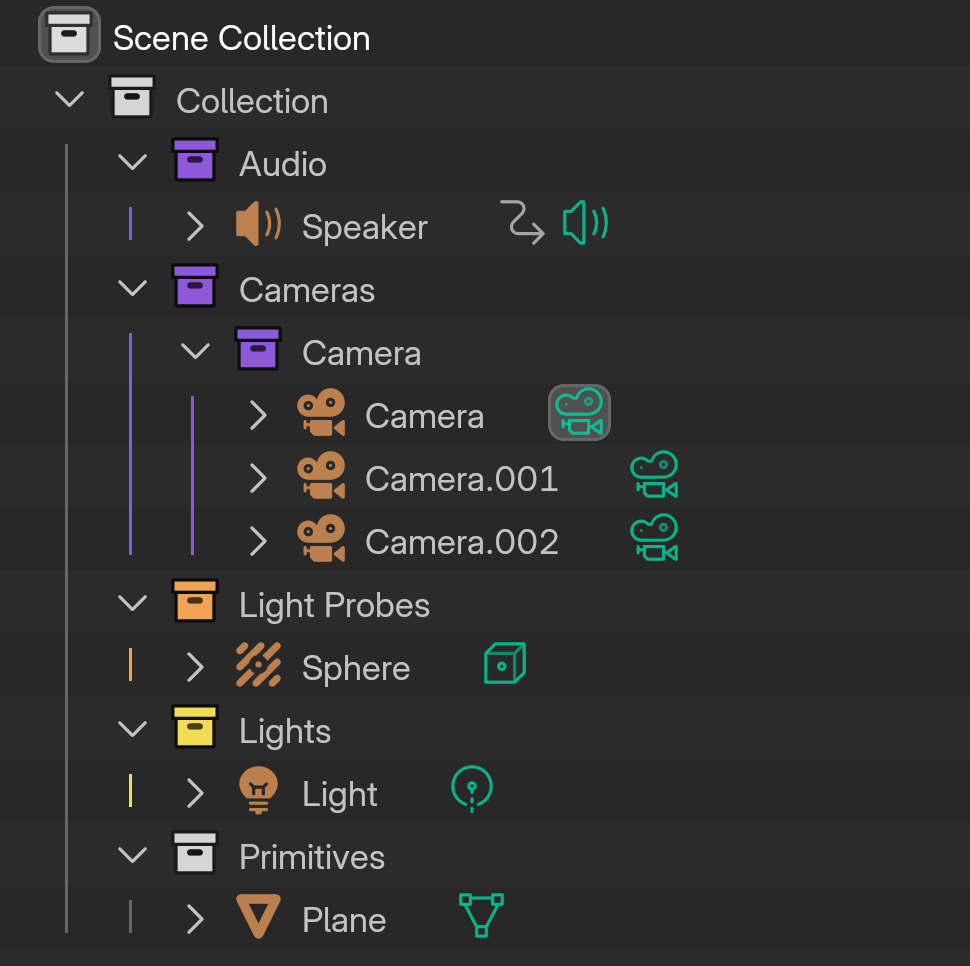This screenshot has height=966, width=970.
Task: Expand the Camera.002 object
Action: click(x=258, y=541)
